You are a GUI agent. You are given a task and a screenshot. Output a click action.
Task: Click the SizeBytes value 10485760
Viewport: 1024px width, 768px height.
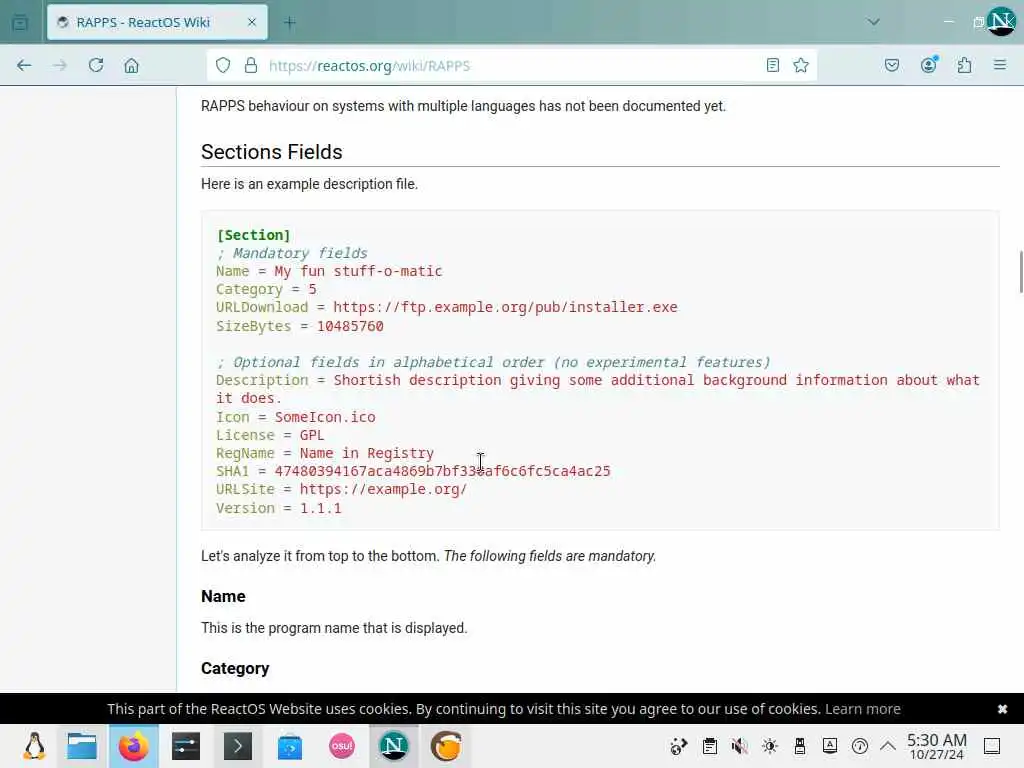(350, 326)
